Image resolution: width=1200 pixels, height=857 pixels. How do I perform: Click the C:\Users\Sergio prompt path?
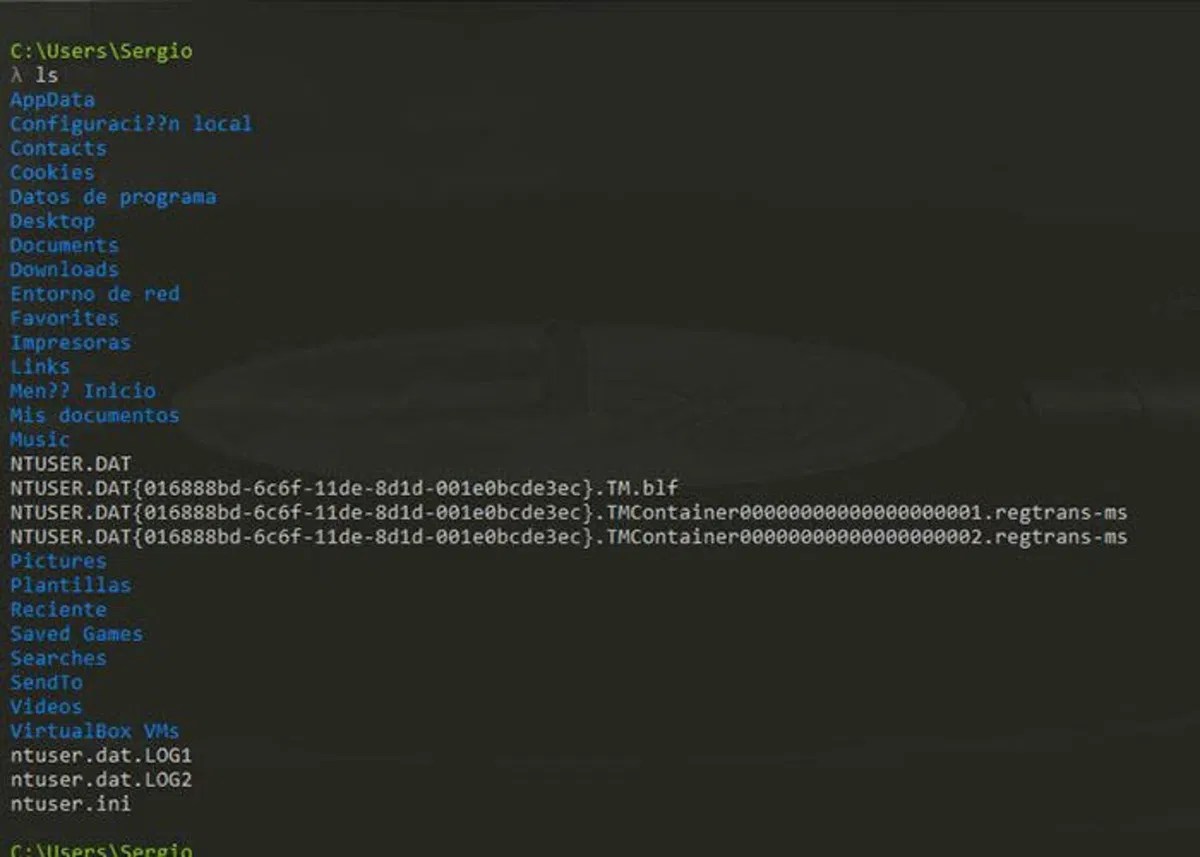tap(100, 51)
